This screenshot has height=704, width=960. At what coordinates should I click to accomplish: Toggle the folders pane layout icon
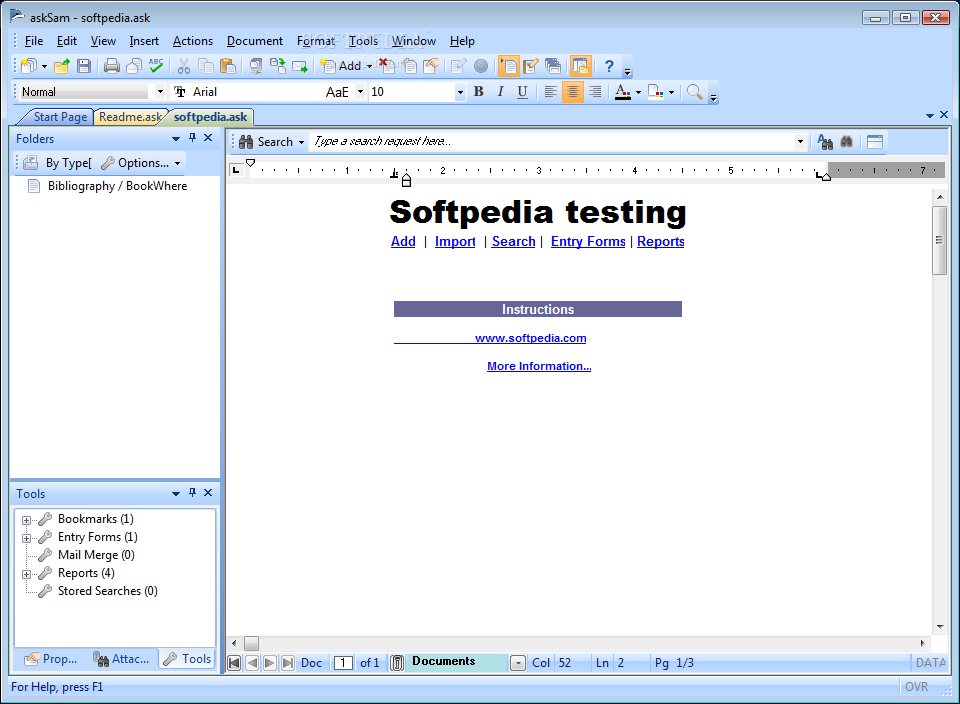(580, 66)
